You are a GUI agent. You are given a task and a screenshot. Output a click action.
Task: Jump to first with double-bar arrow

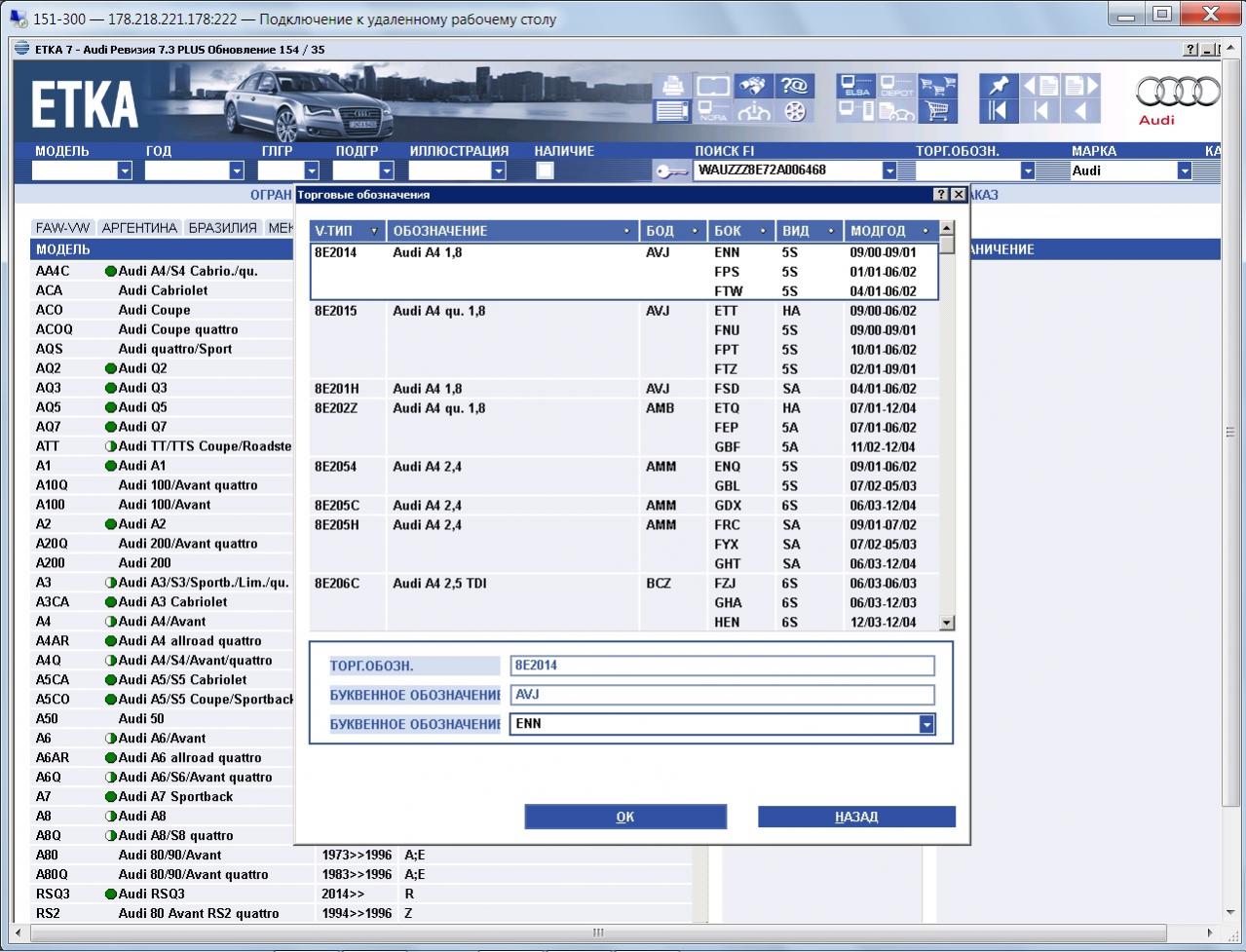(999, 111)
